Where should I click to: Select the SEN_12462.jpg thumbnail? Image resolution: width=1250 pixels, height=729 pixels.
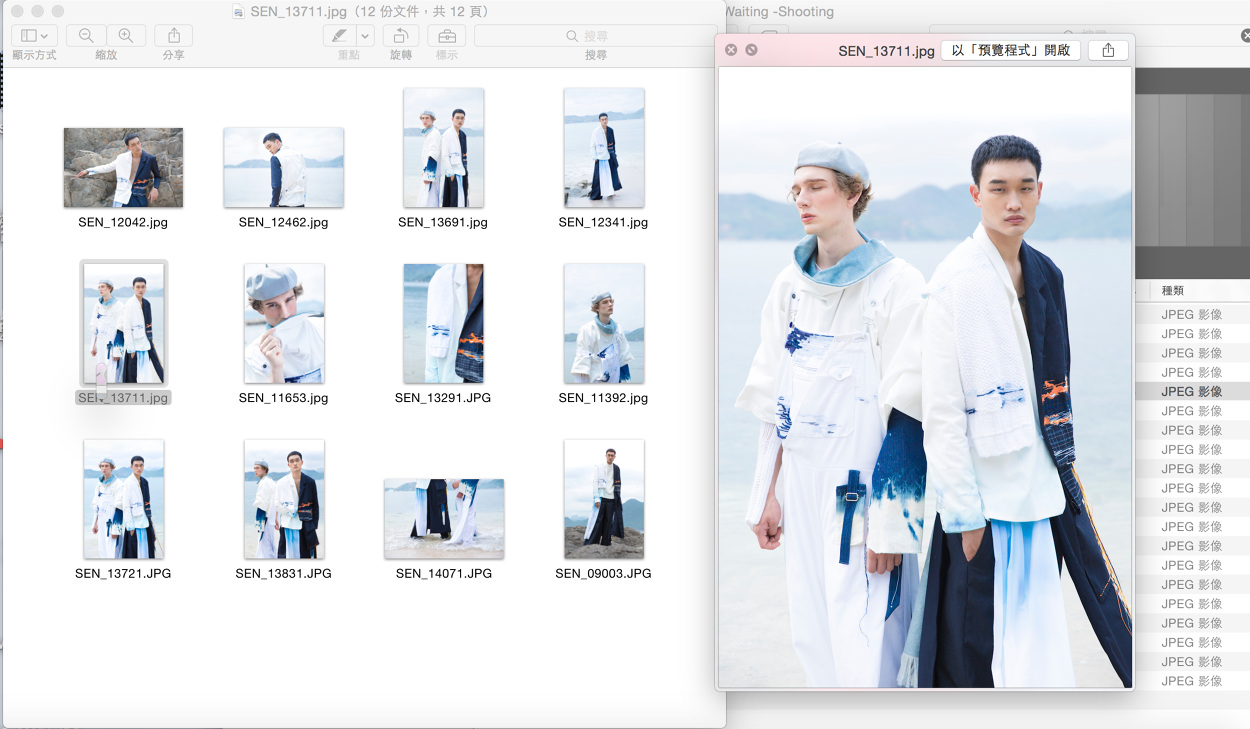tap(283, 167)
